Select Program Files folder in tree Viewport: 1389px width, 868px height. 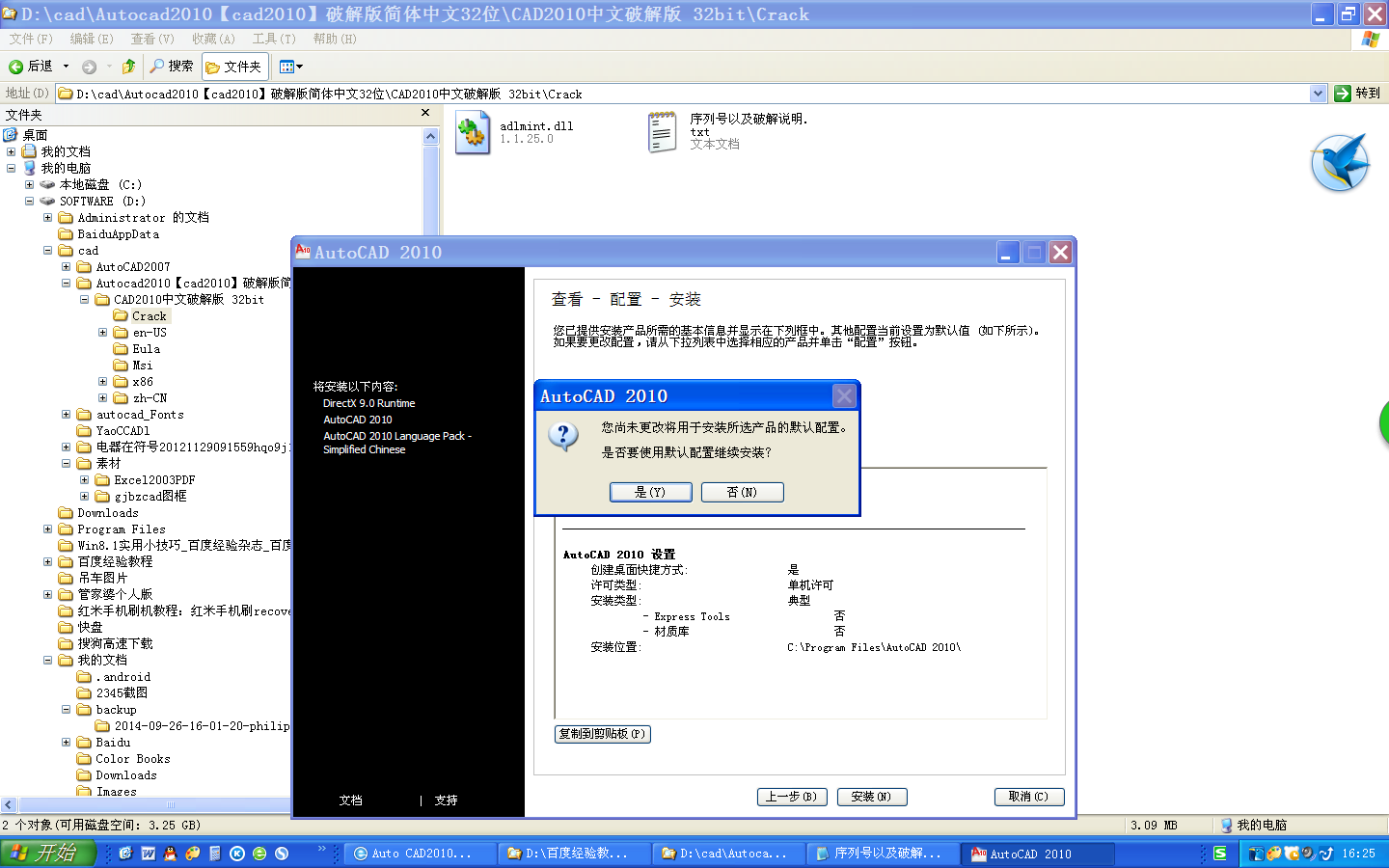[x=121, y=529]
